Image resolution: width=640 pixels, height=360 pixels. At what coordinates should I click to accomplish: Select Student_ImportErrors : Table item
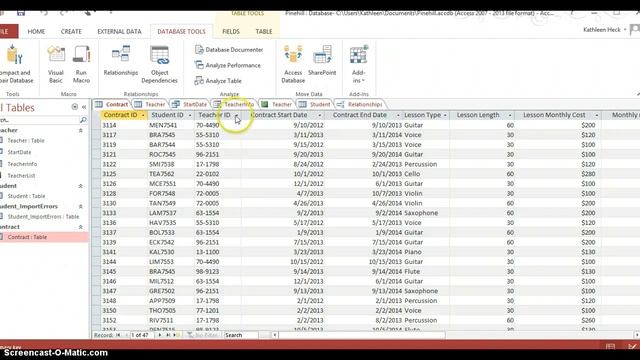(x=43, y=217)
